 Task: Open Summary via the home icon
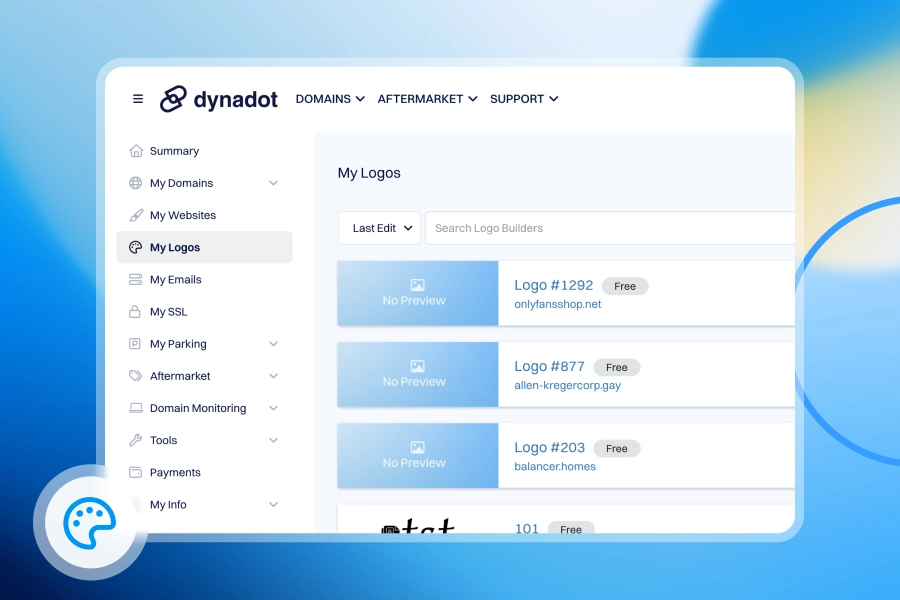click(136, 151)
